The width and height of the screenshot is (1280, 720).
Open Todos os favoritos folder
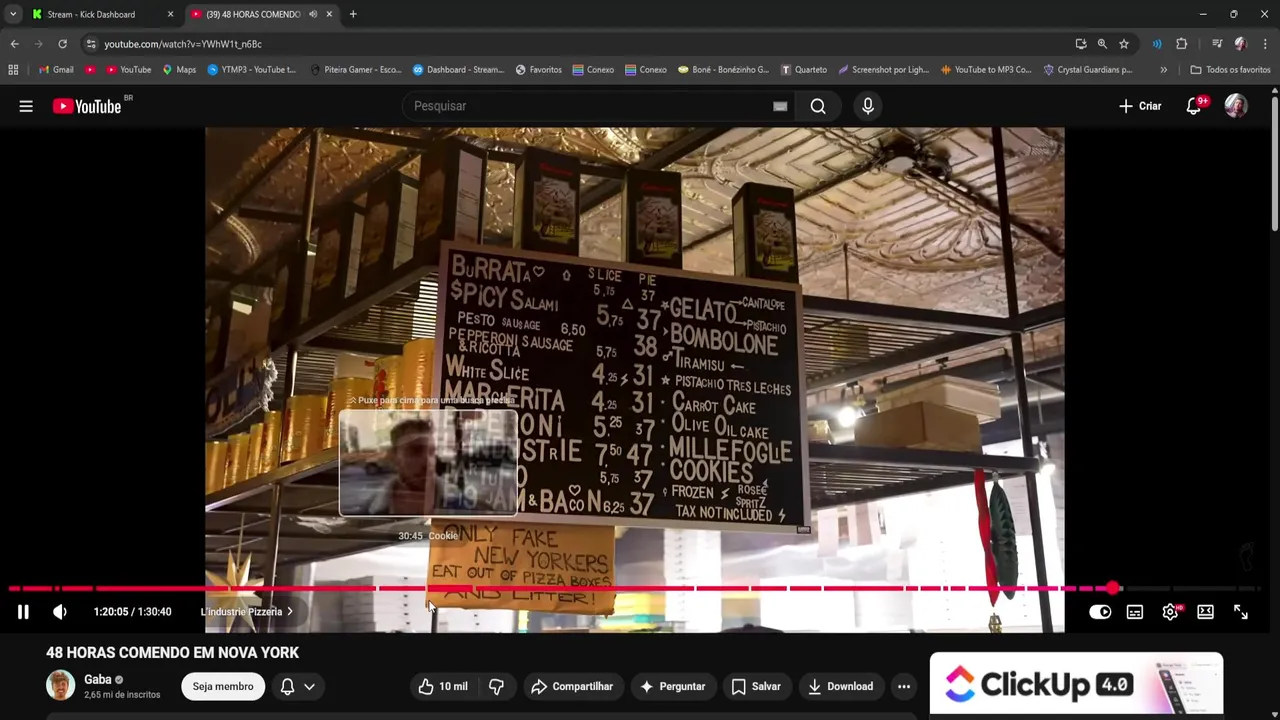pyautogui.click(x=1230, y=70)
